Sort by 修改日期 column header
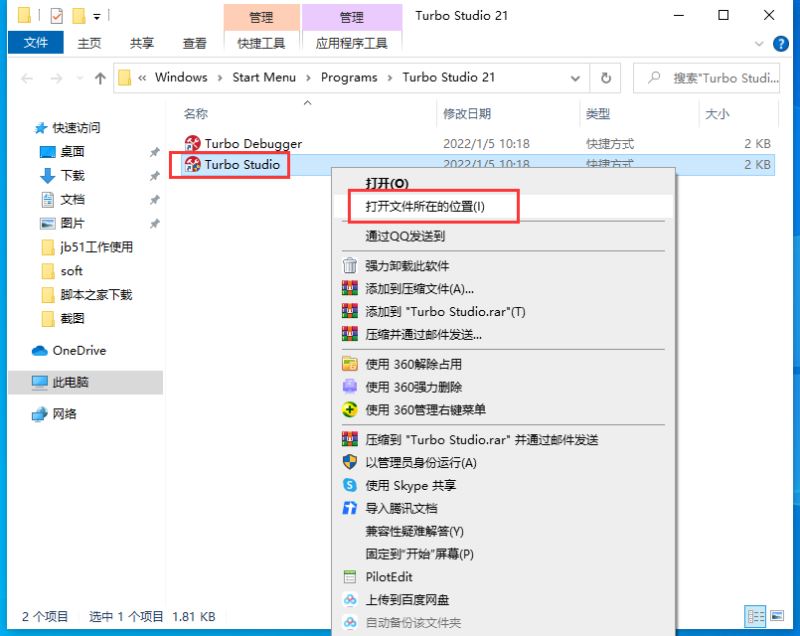The height and width of the screenshot is (636, 800). pos(467,114)
